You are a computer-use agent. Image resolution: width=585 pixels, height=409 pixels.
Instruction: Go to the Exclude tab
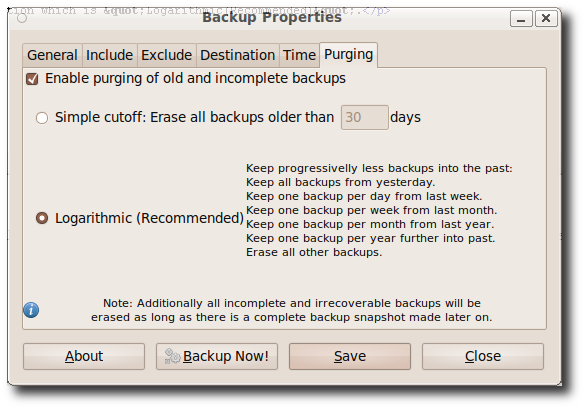click(167, 55)
